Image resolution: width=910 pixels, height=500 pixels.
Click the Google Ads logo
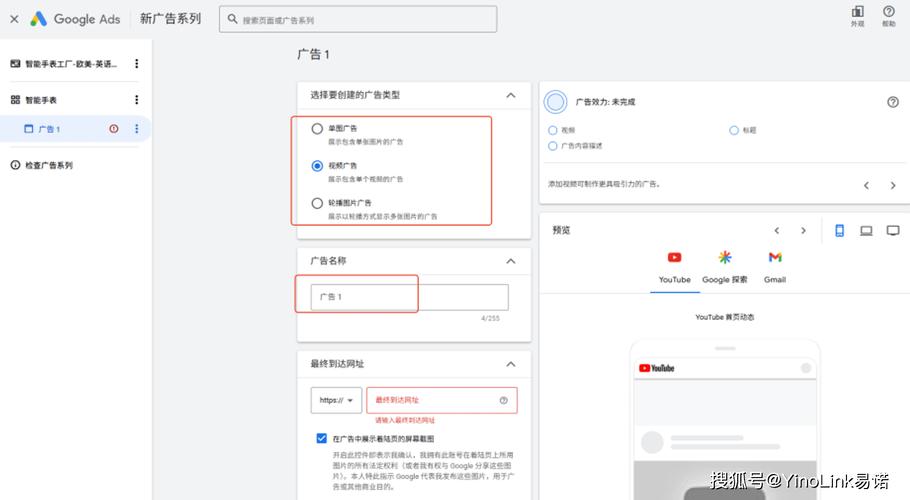pyautogui.click(x=75, y=19)
